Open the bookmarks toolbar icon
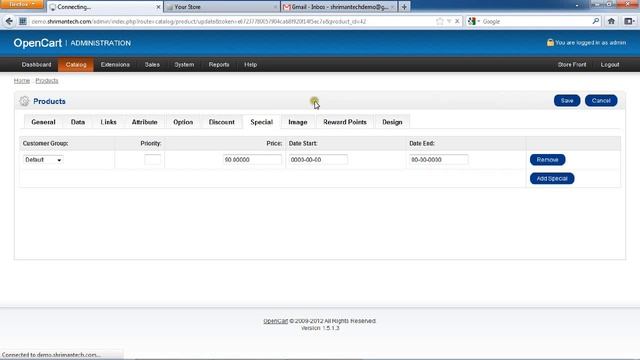Image resolution: width=640 pixels, height=360 pixels. coord(629,21)
